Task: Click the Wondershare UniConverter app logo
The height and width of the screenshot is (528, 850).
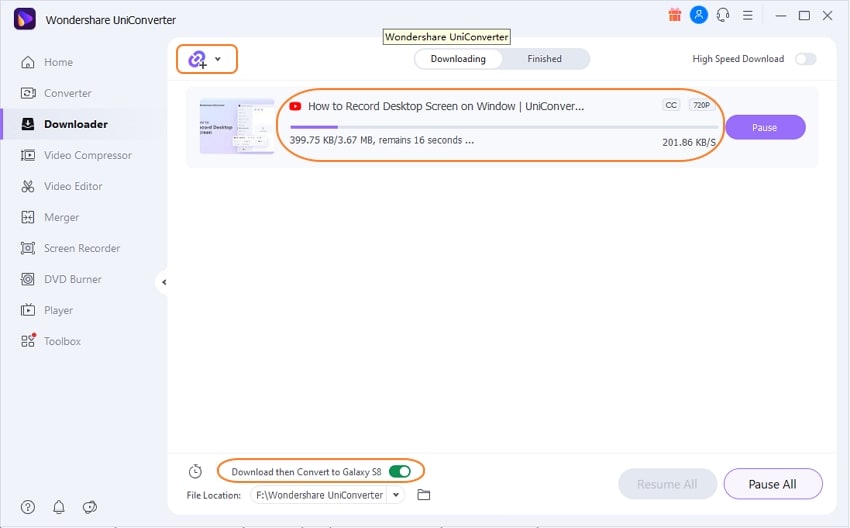Action: [24, 19]
